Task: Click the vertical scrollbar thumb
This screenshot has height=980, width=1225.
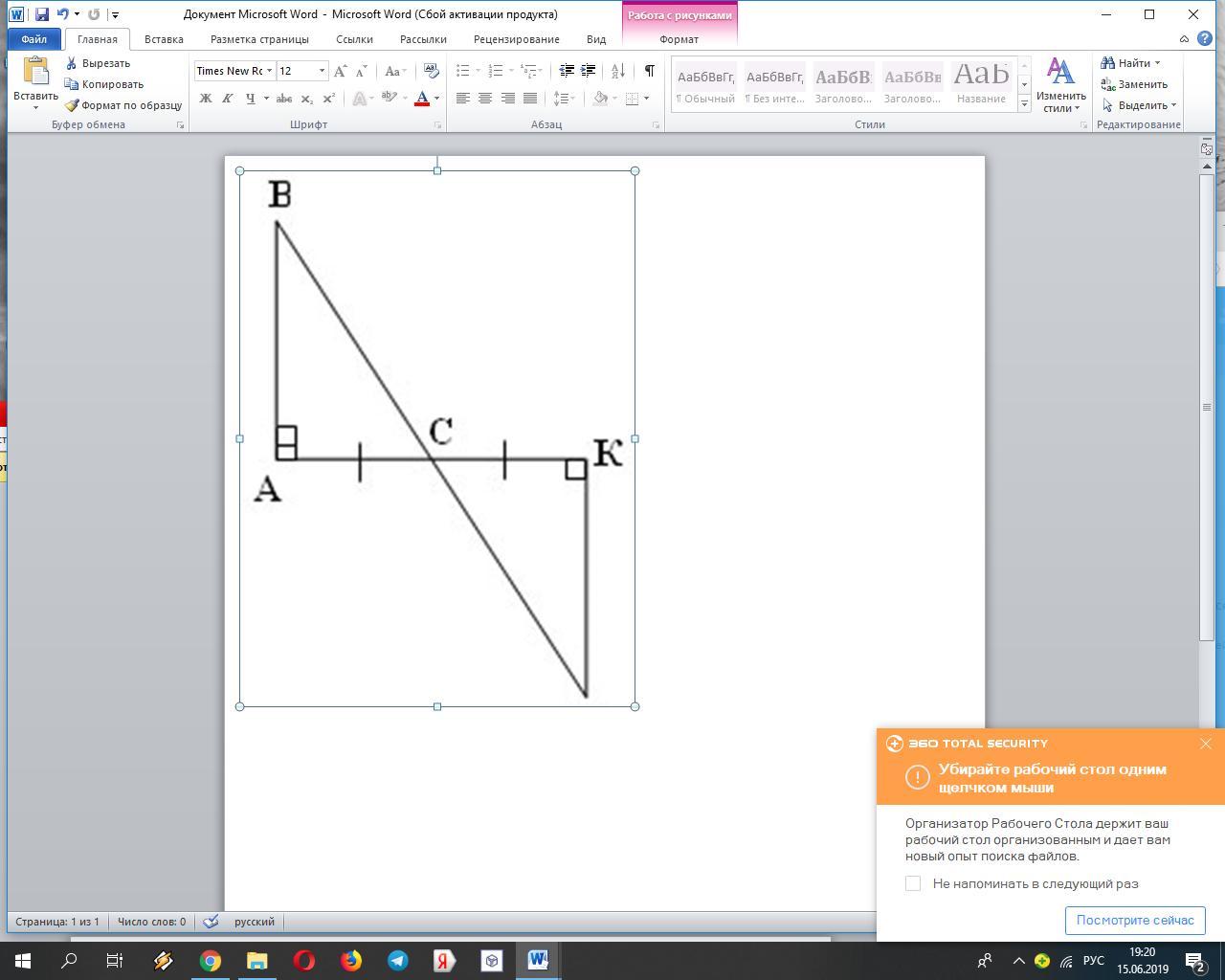Action: pyautogui.click(x=1207, y=407)
